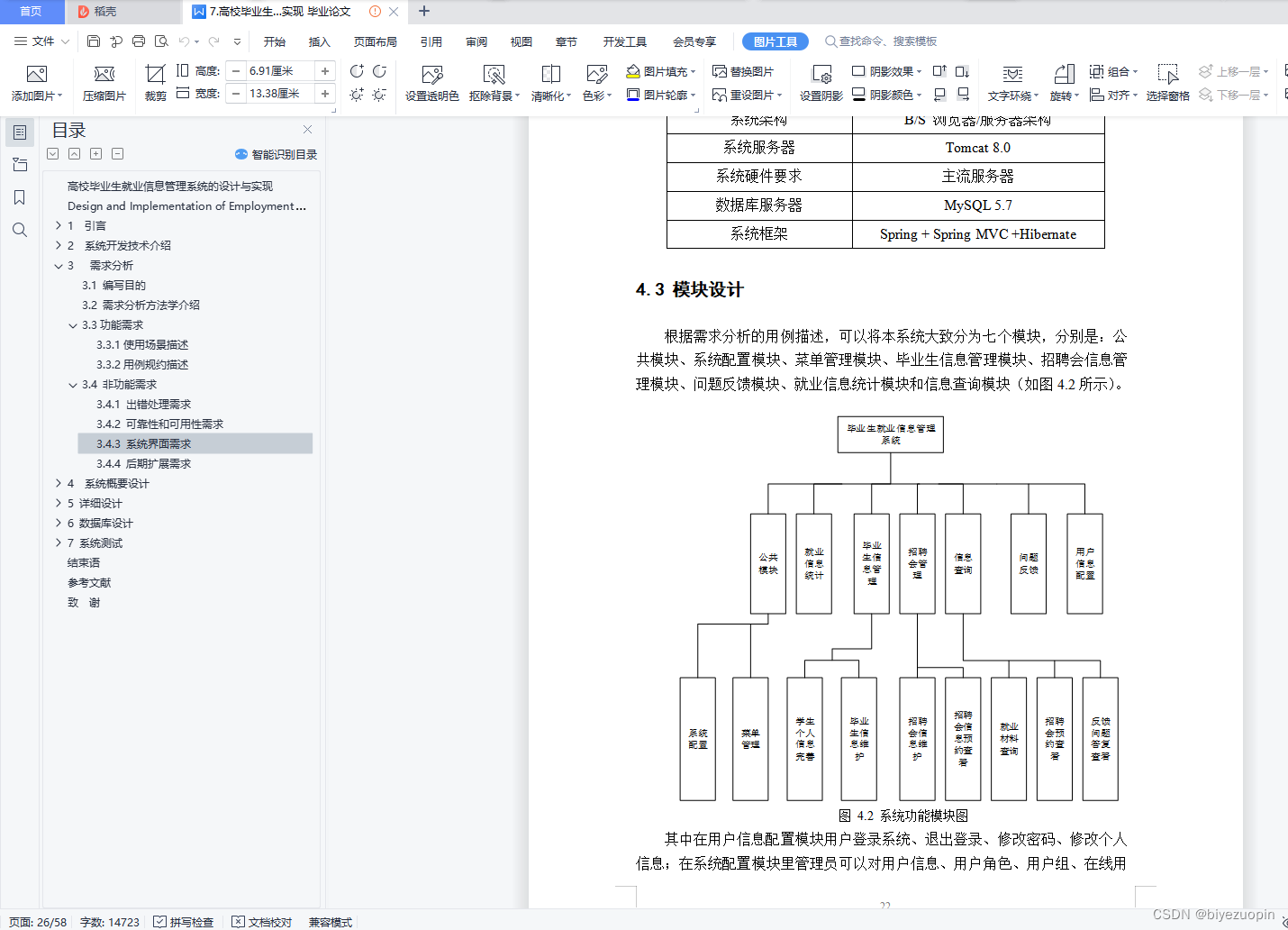
Task: Toggle 拼写检查 in status bar
Action: point(184,922)
